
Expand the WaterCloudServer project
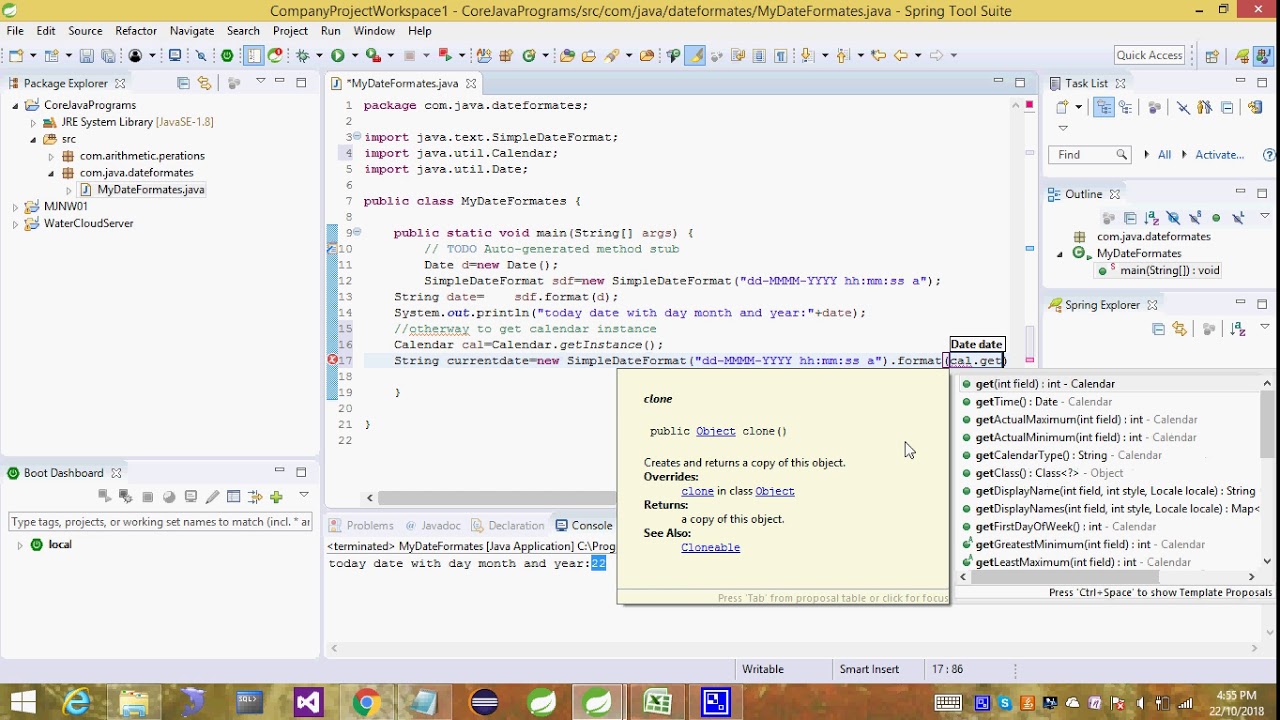point(15,224)
